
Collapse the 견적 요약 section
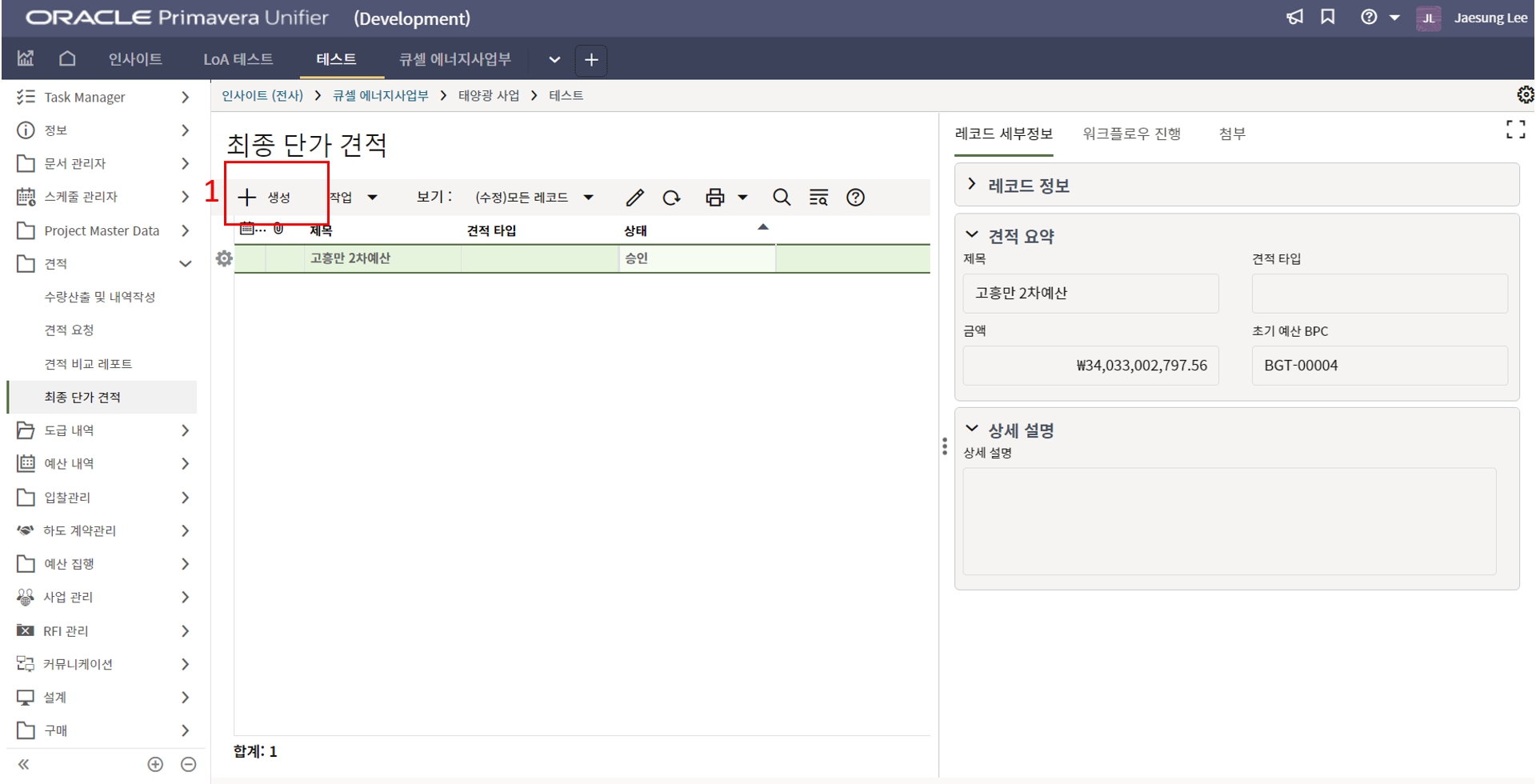pyautogui.click(x=972, y=235)
